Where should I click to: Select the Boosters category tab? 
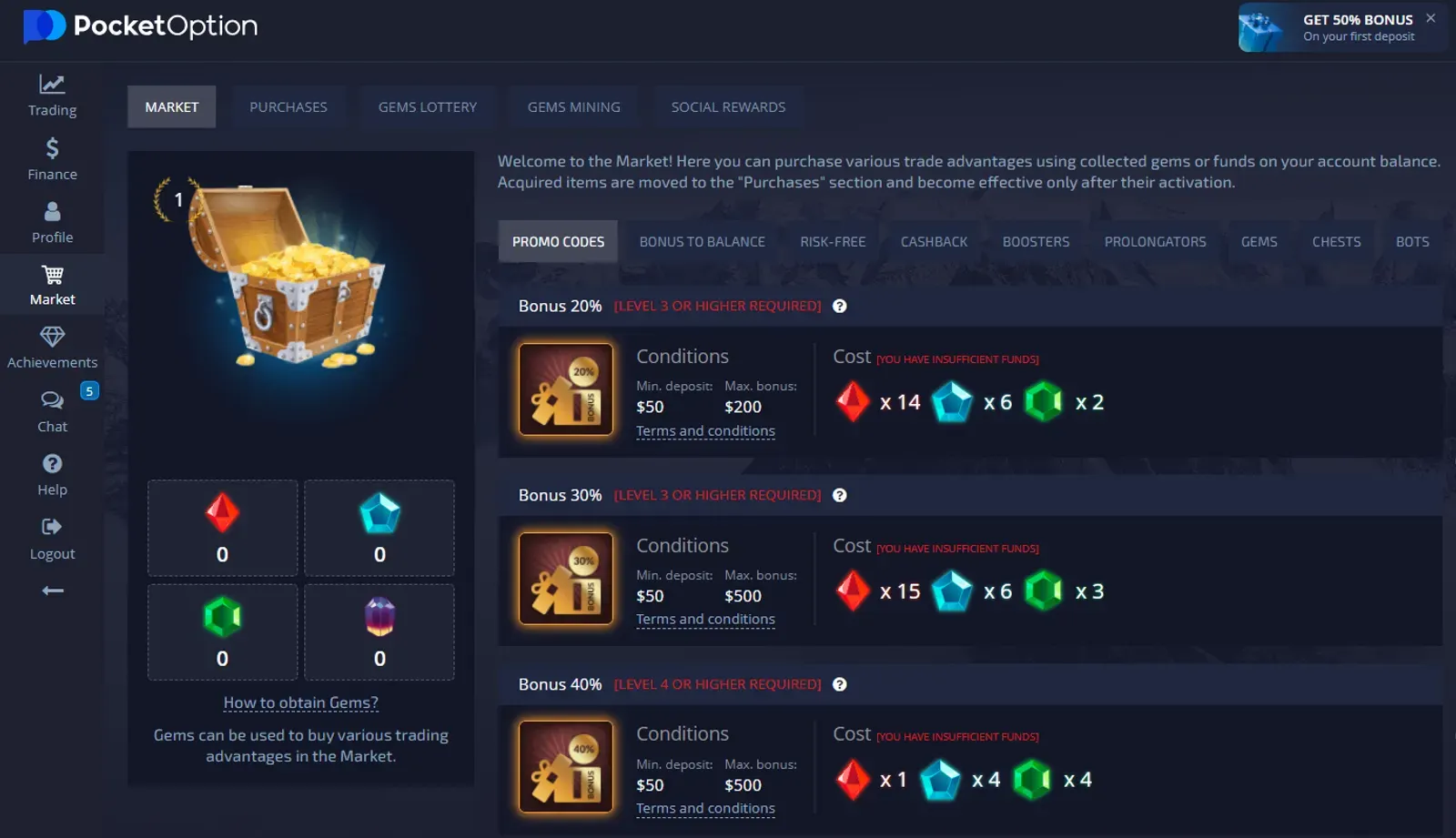[x=1036, y=241]
